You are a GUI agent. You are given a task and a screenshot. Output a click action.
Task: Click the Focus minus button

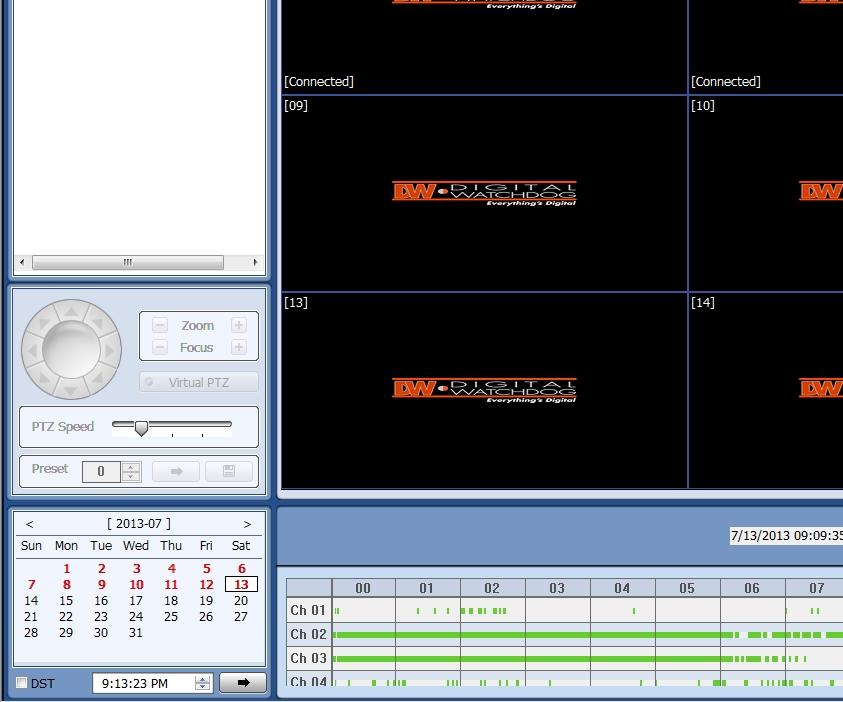point(160,347)
